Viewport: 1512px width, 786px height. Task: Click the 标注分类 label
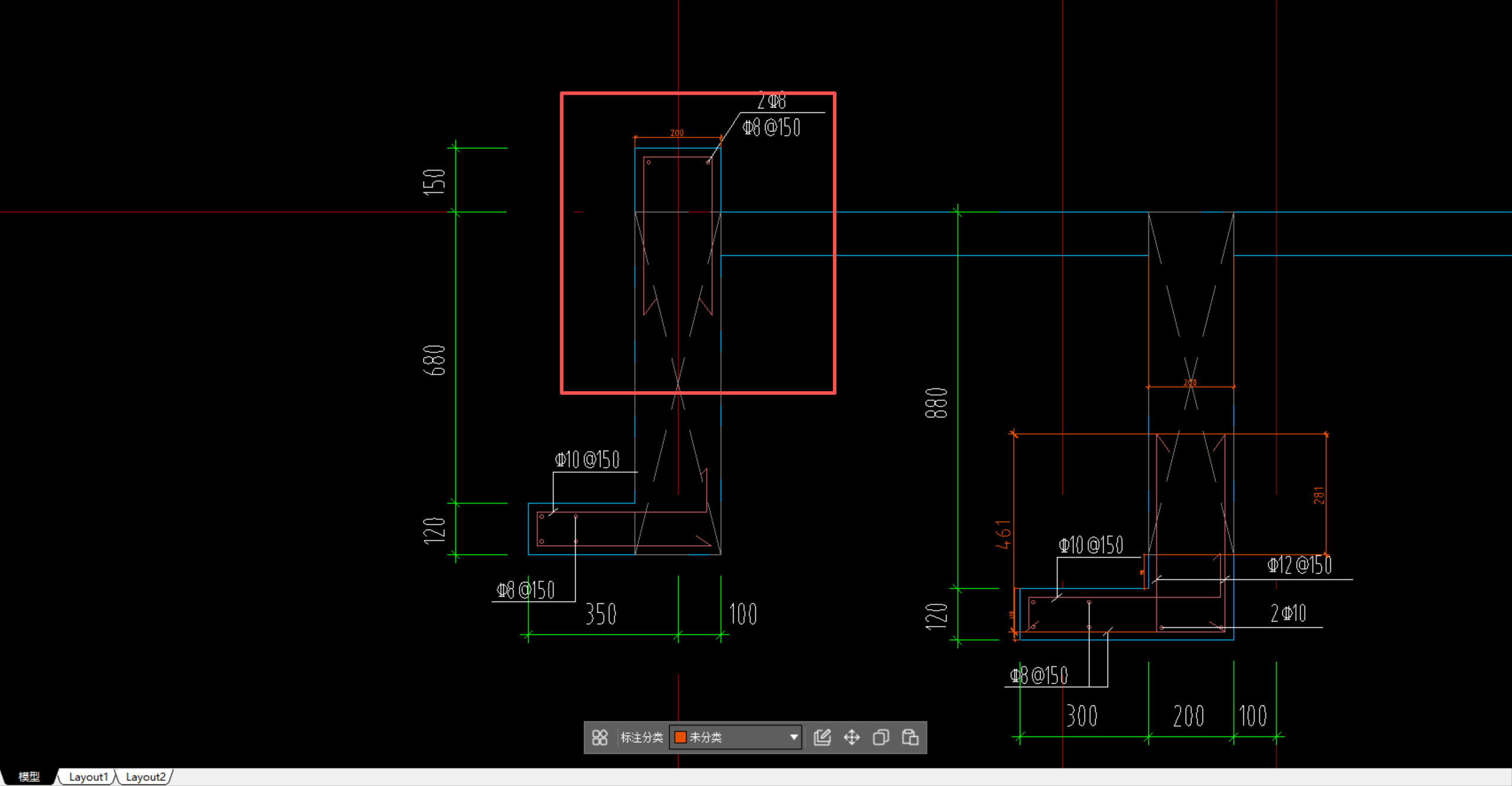[641, 737]
